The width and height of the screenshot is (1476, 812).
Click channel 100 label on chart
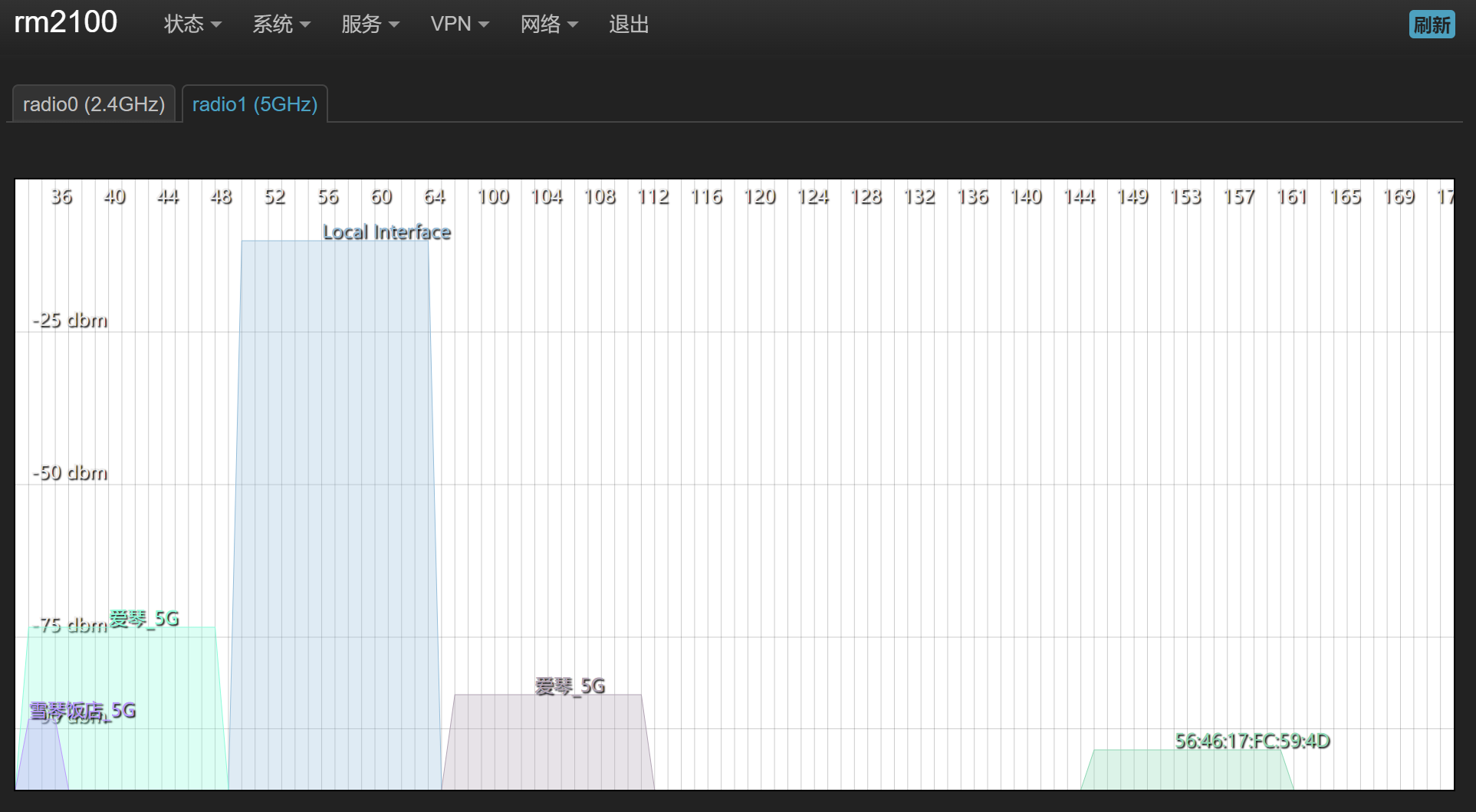[x=493, y=197]
